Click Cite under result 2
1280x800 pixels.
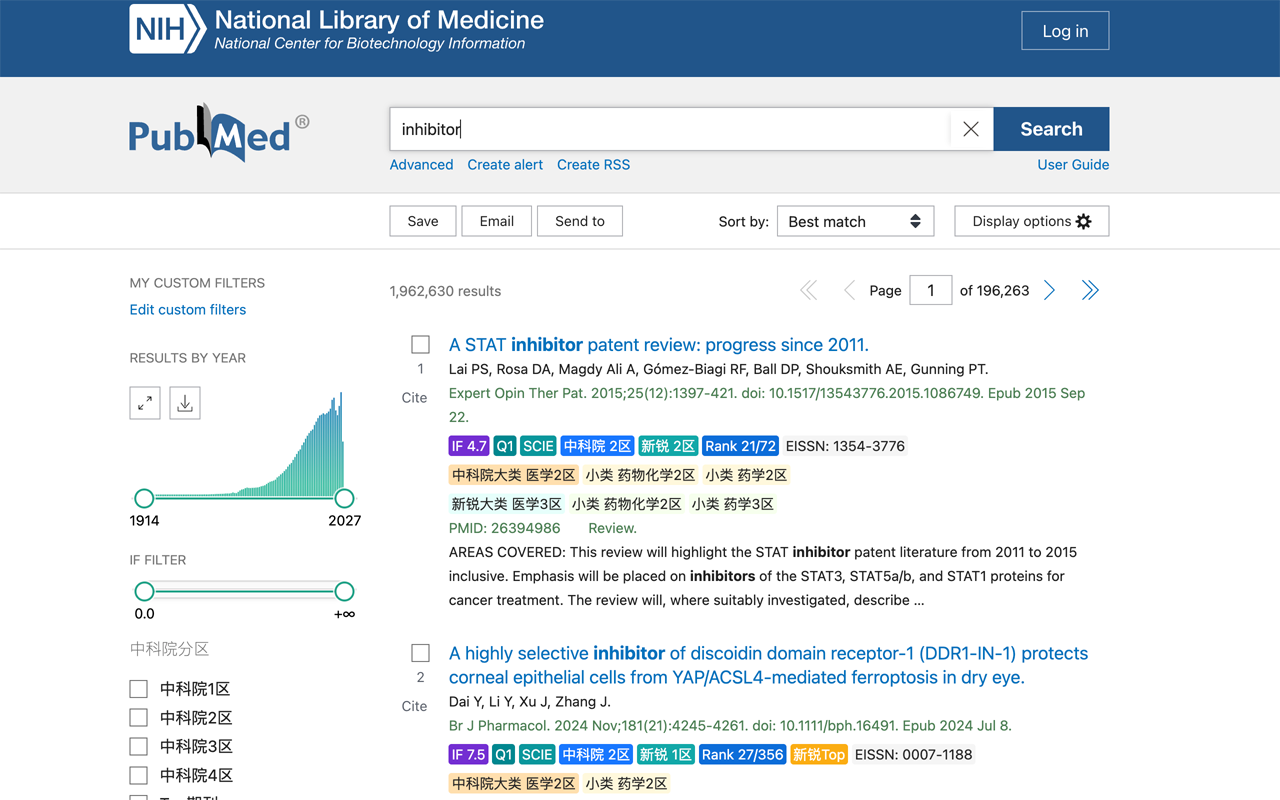(x=414, y=706)
